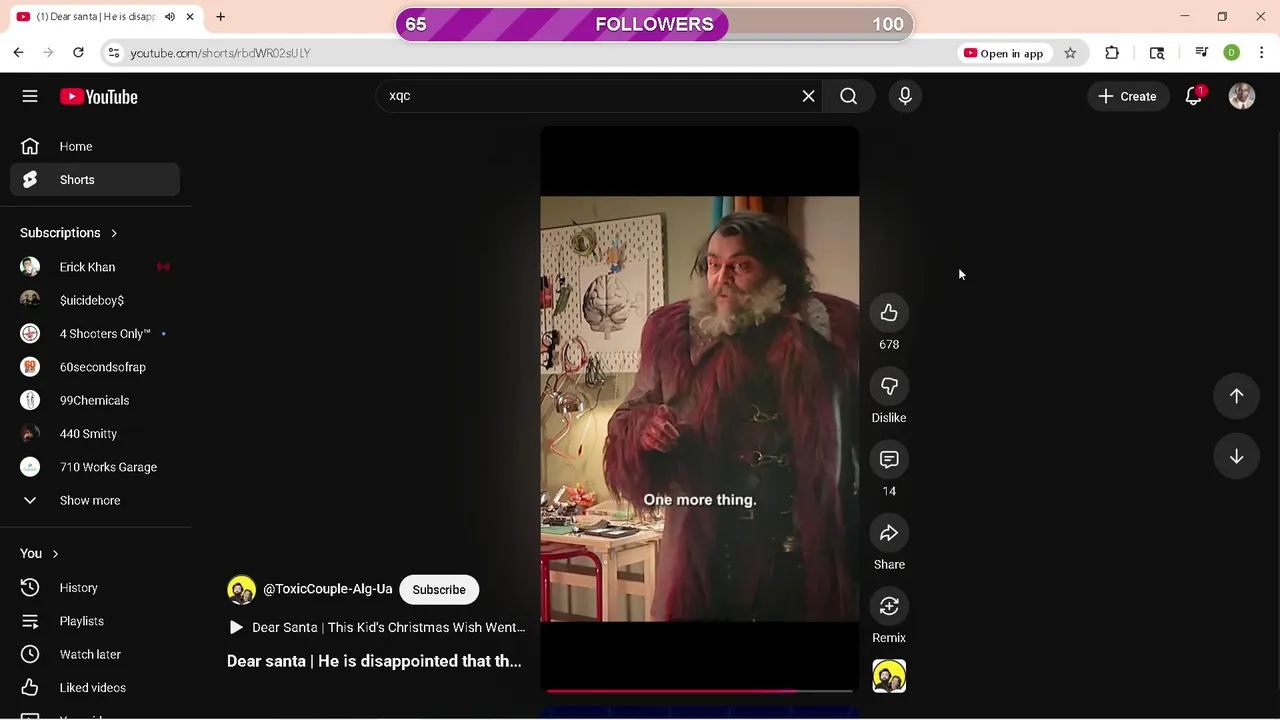Open comments for the short
This screenshot has width=1280, height=720.
[x=889, y=459]
